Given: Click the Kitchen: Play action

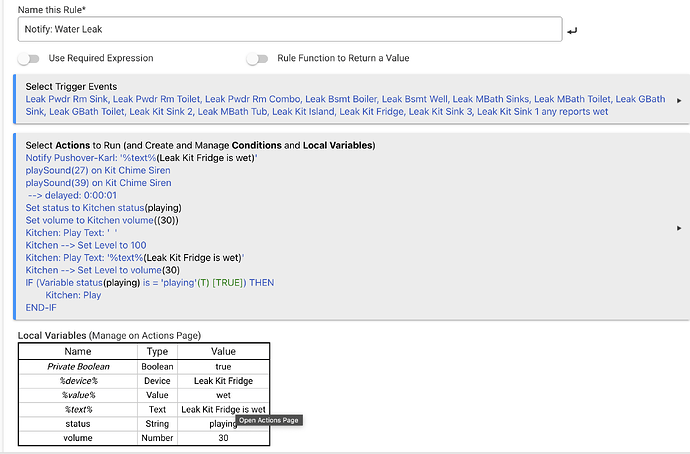Looking at the screenshot, I should [73, 295].
